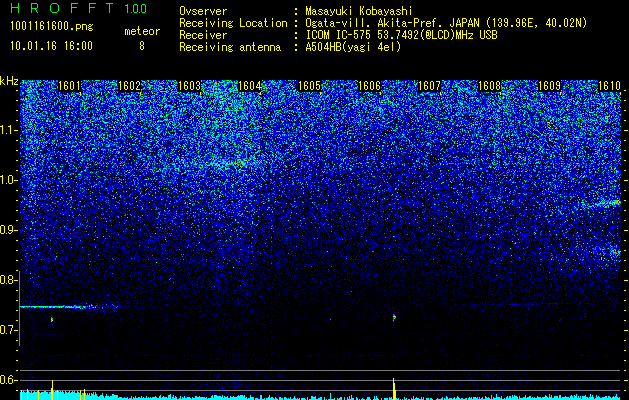
Task: Click the Ovserver field label
Action: [203, 11]
